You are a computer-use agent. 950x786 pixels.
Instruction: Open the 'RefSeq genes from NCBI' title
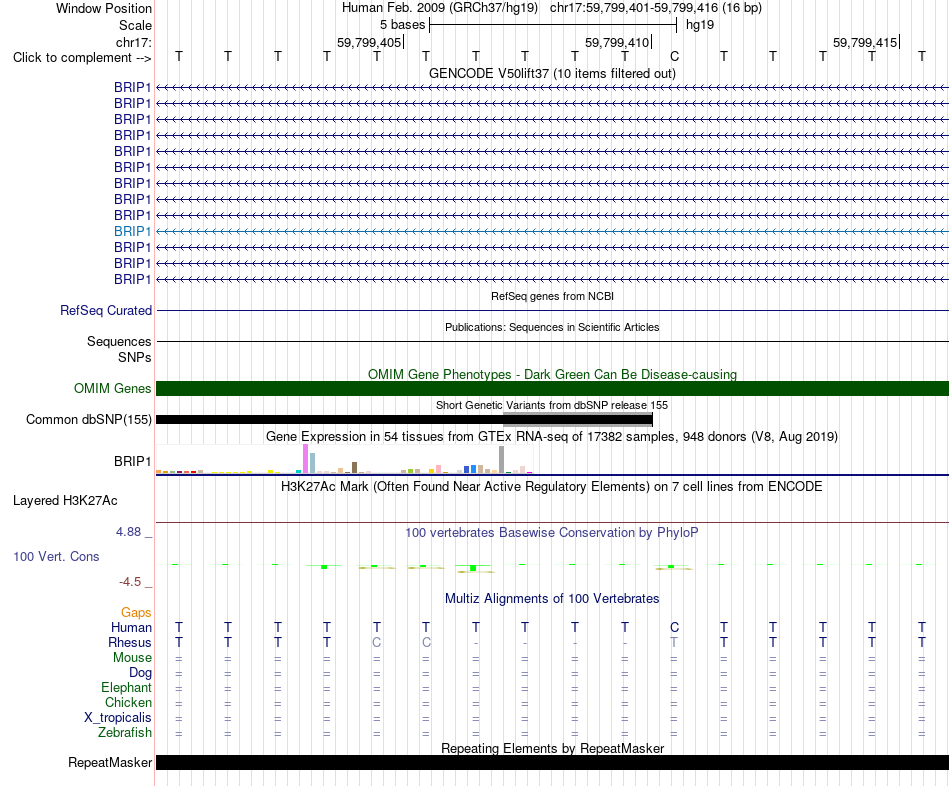click(552, 296)
